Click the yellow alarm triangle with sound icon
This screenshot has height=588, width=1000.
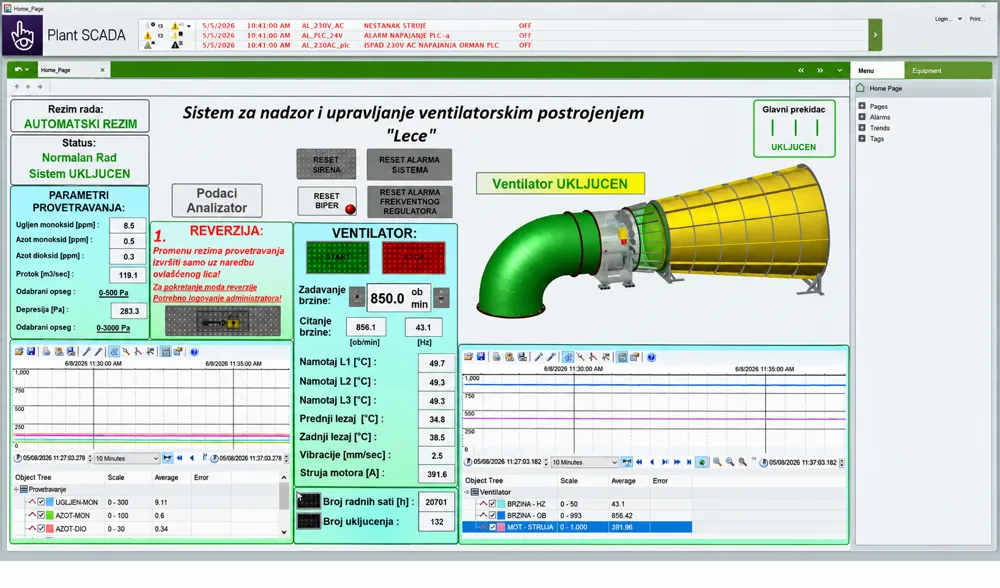[177, 26]
